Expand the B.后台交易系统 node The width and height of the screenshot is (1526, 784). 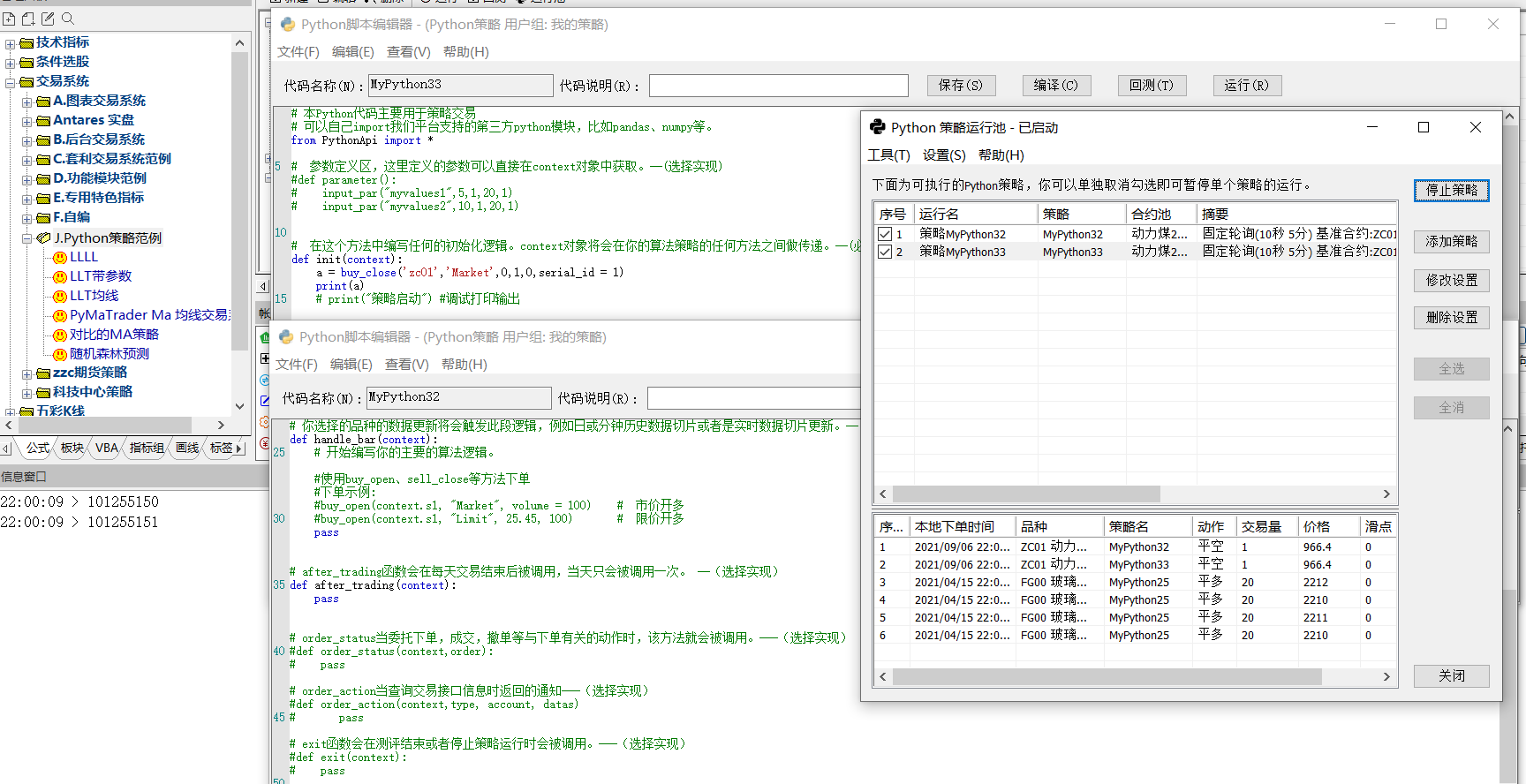point(26,140)
